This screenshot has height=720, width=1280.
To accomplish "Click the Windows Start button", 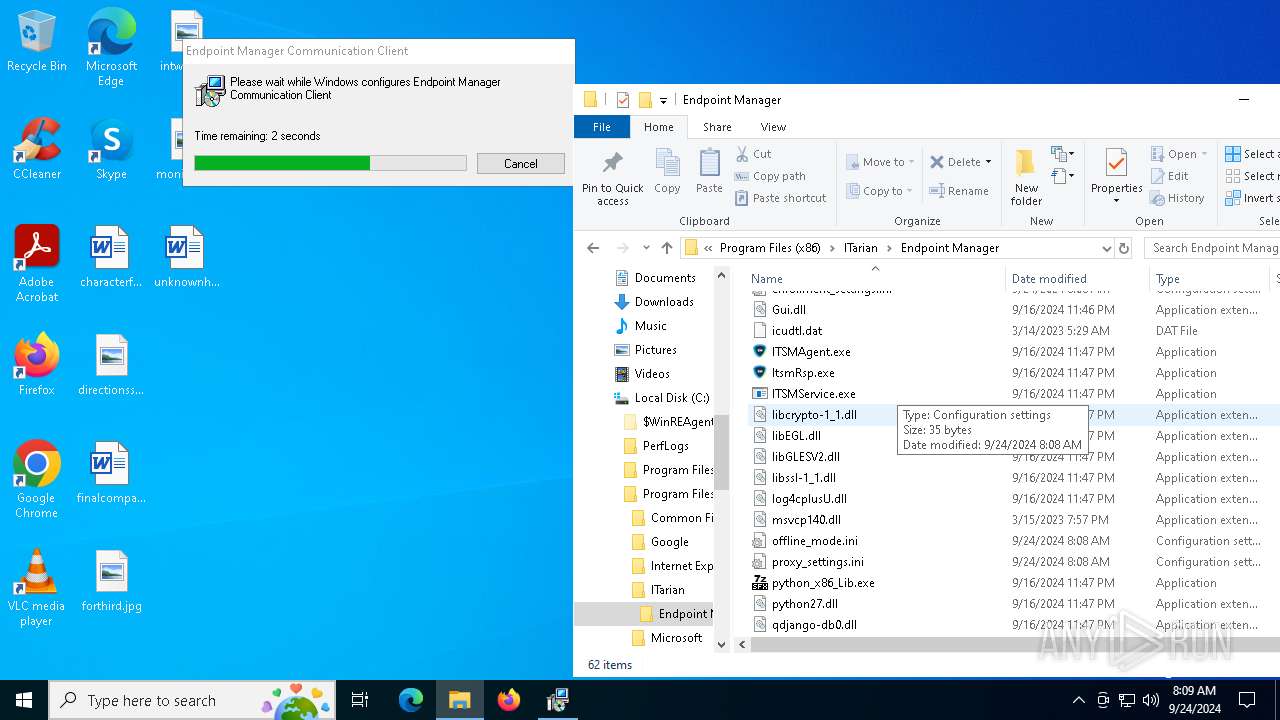I will coord(24,700).
